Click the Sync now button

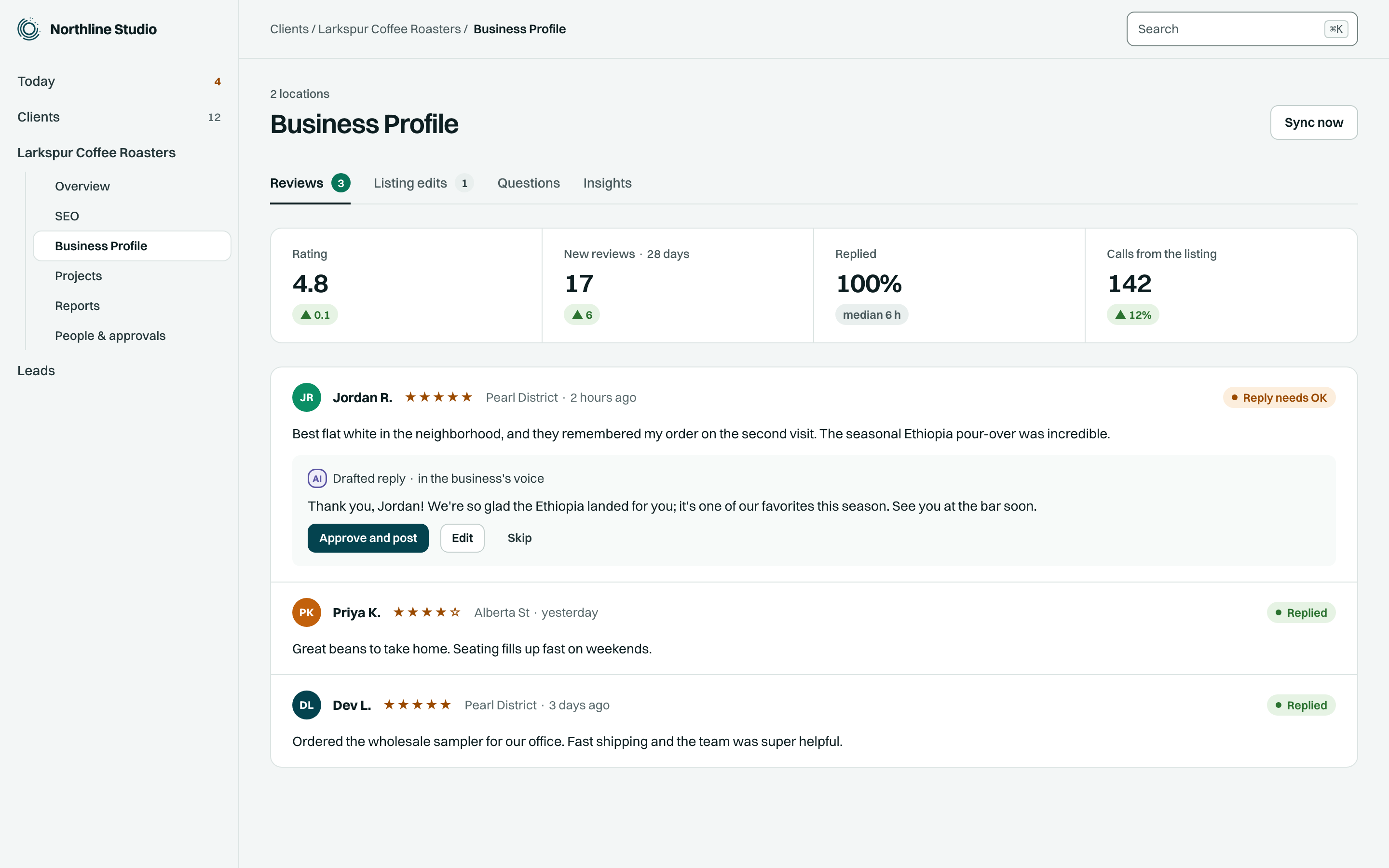[1314, 122]
